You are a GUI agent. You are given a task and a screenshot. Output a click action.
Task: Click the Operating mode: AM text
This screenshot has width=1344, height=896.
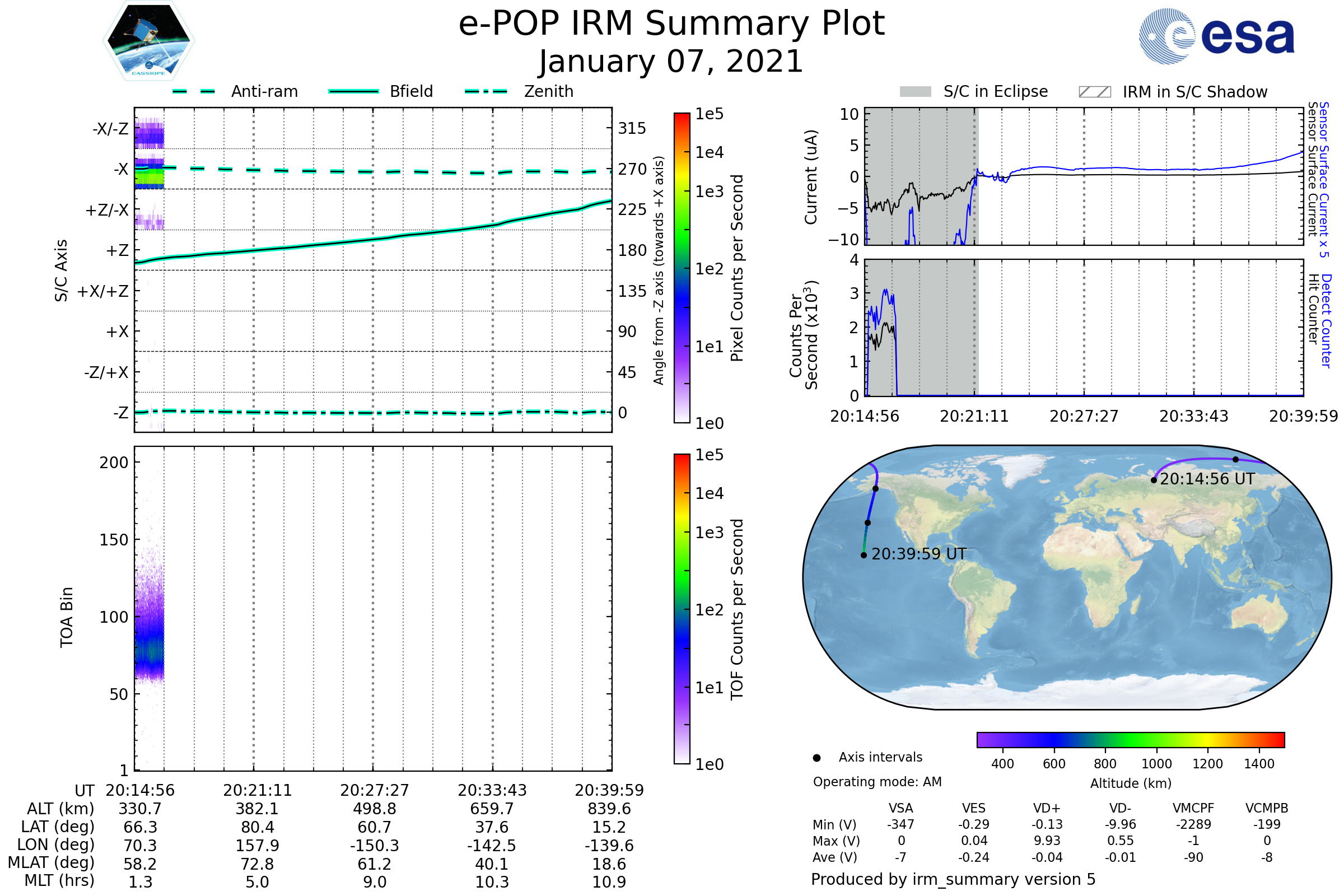[877, 782]
